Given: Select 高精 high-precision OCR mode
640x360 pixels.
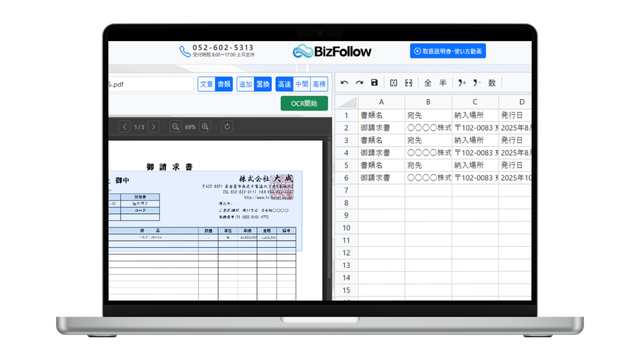Looking at the screenshot, I should [319, 84].
